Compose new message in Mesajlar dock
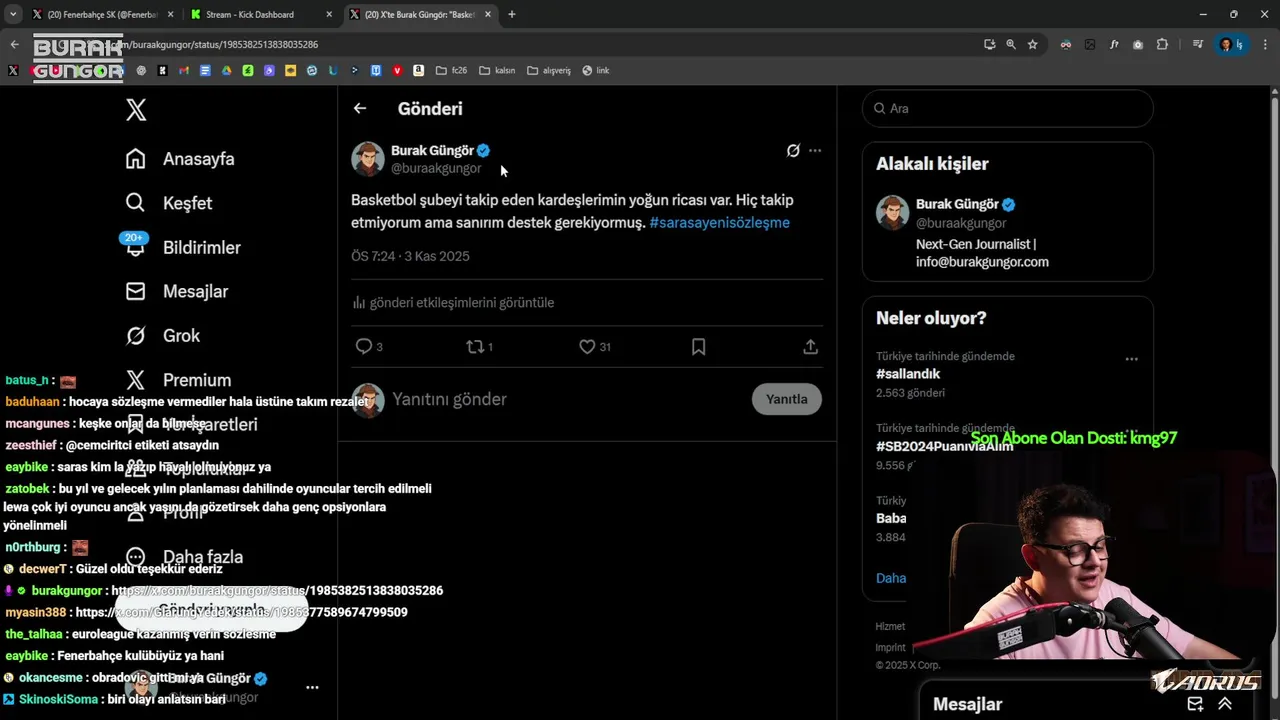Screen dimensions: 1280x720 point(1195,704)
